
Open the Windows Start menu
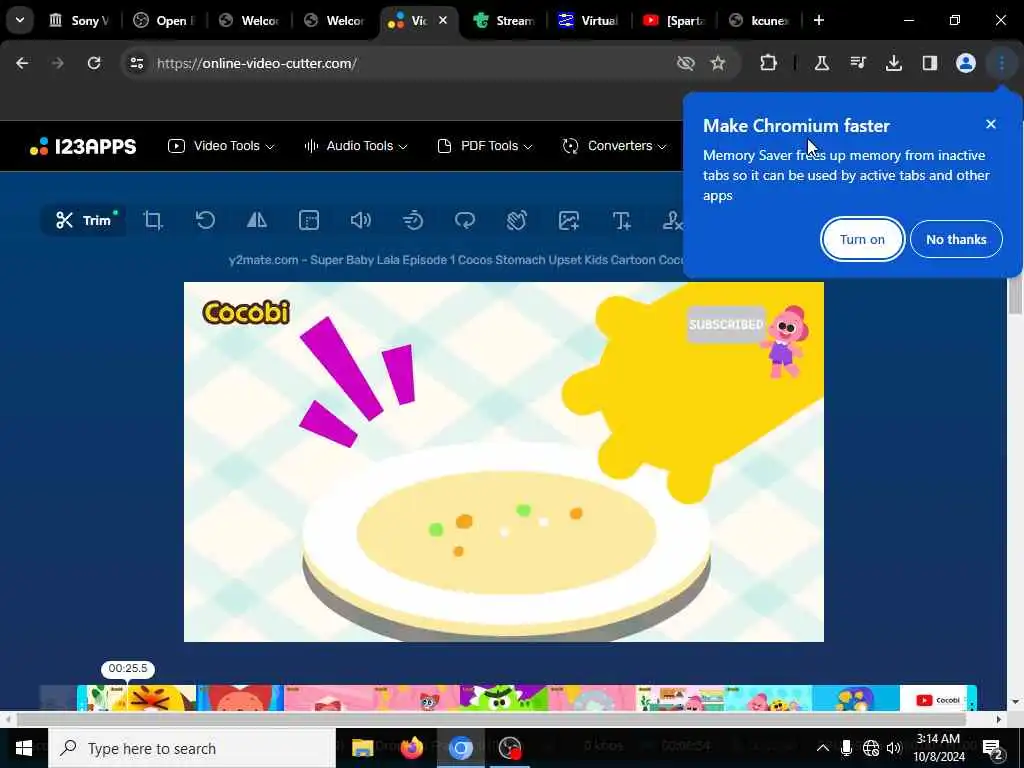(x=24, y=748)
